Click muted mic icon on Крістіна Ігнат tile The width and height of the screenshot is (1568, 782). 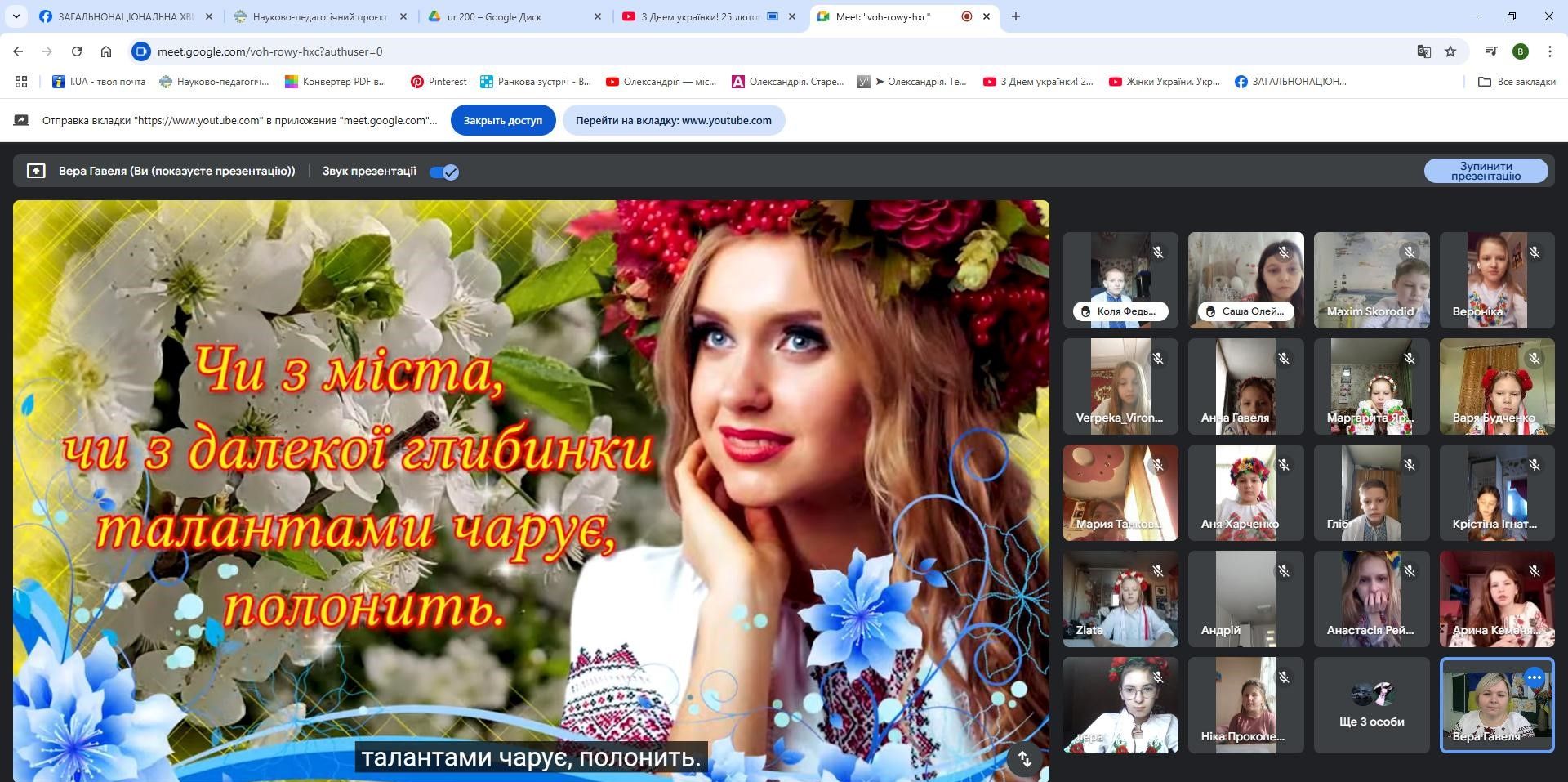pos(1535,465)
